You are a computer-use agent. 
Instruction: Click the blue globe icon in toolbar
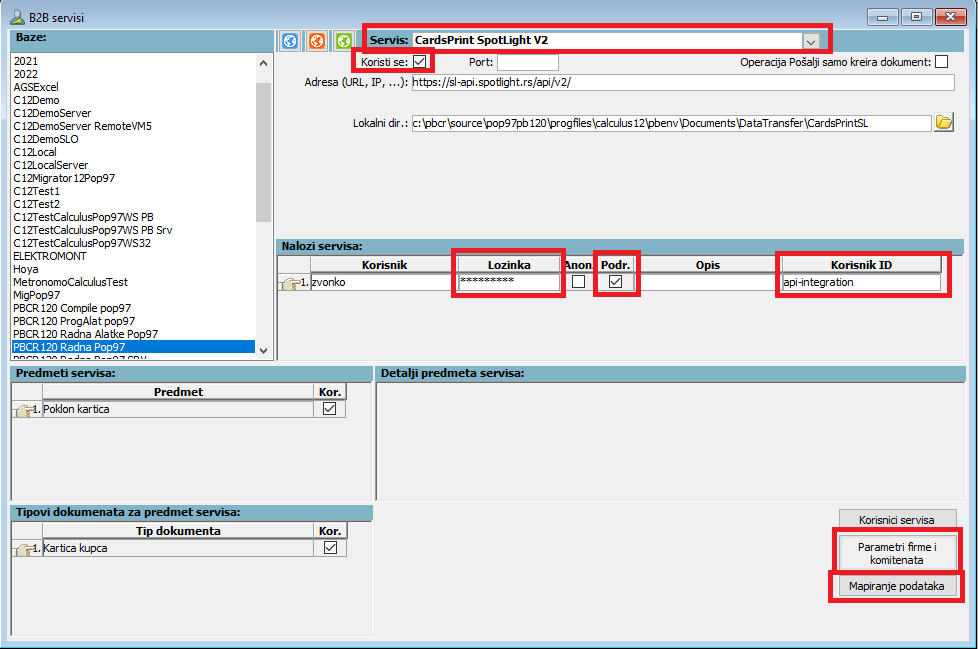(x=290, y=41)
